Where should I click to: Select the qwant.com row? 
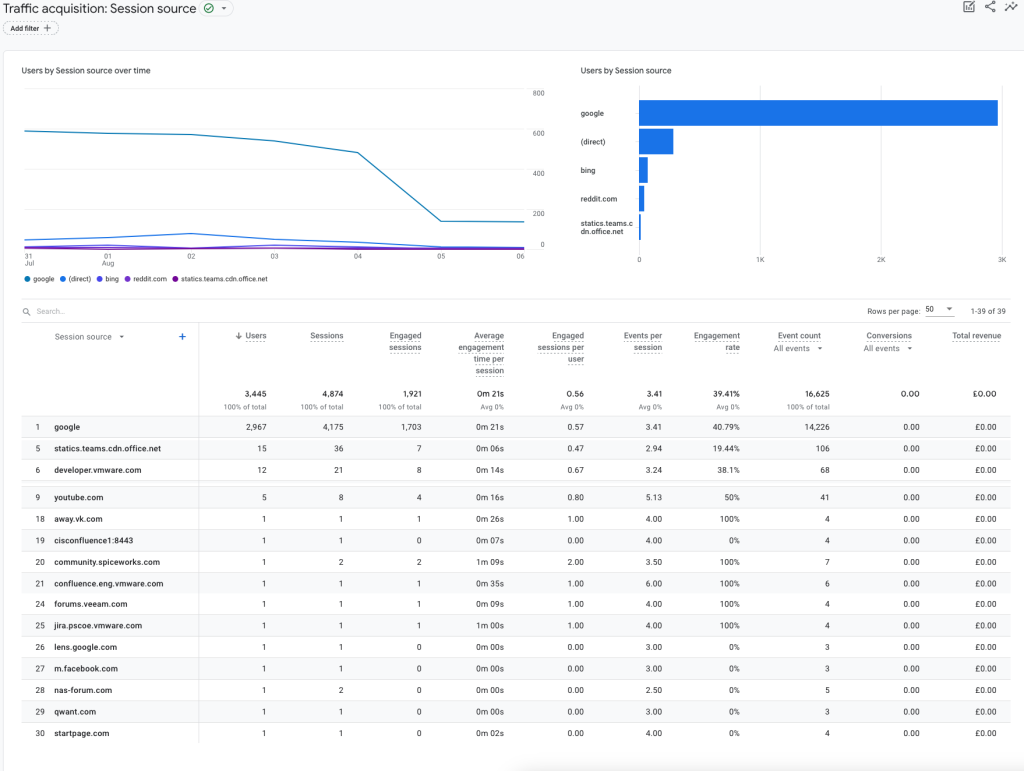click(x=516, y=712)
